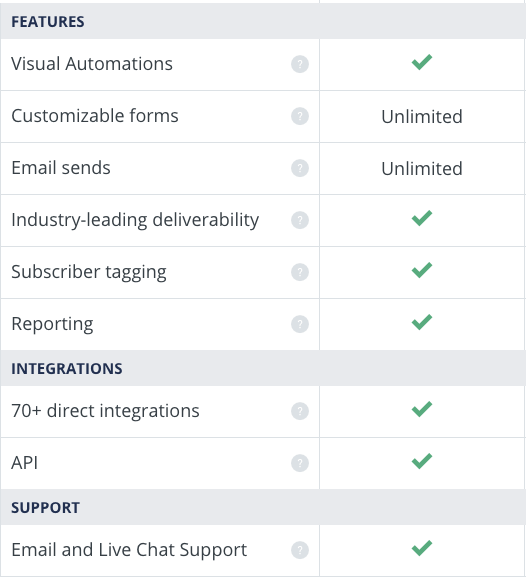This screenshot has height=577, width=526.
Task: Show help for Industry-leading deliverability
Action: (300, 220)
